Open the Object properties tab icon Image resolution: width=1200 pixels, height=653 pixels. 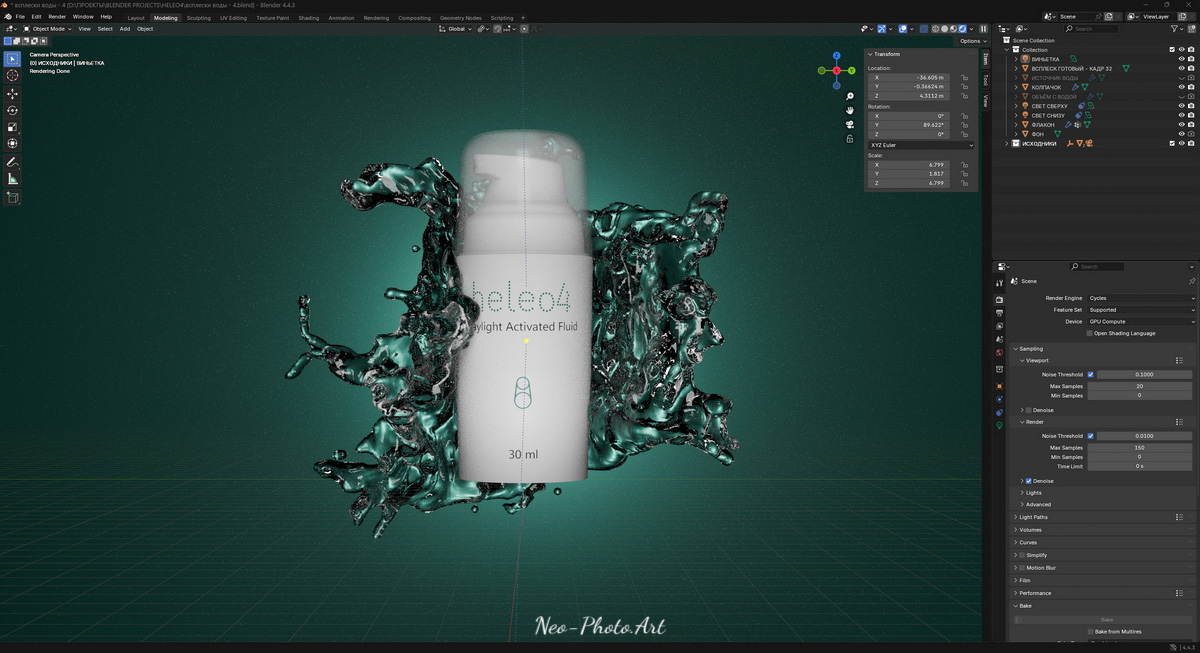point(999,385)
